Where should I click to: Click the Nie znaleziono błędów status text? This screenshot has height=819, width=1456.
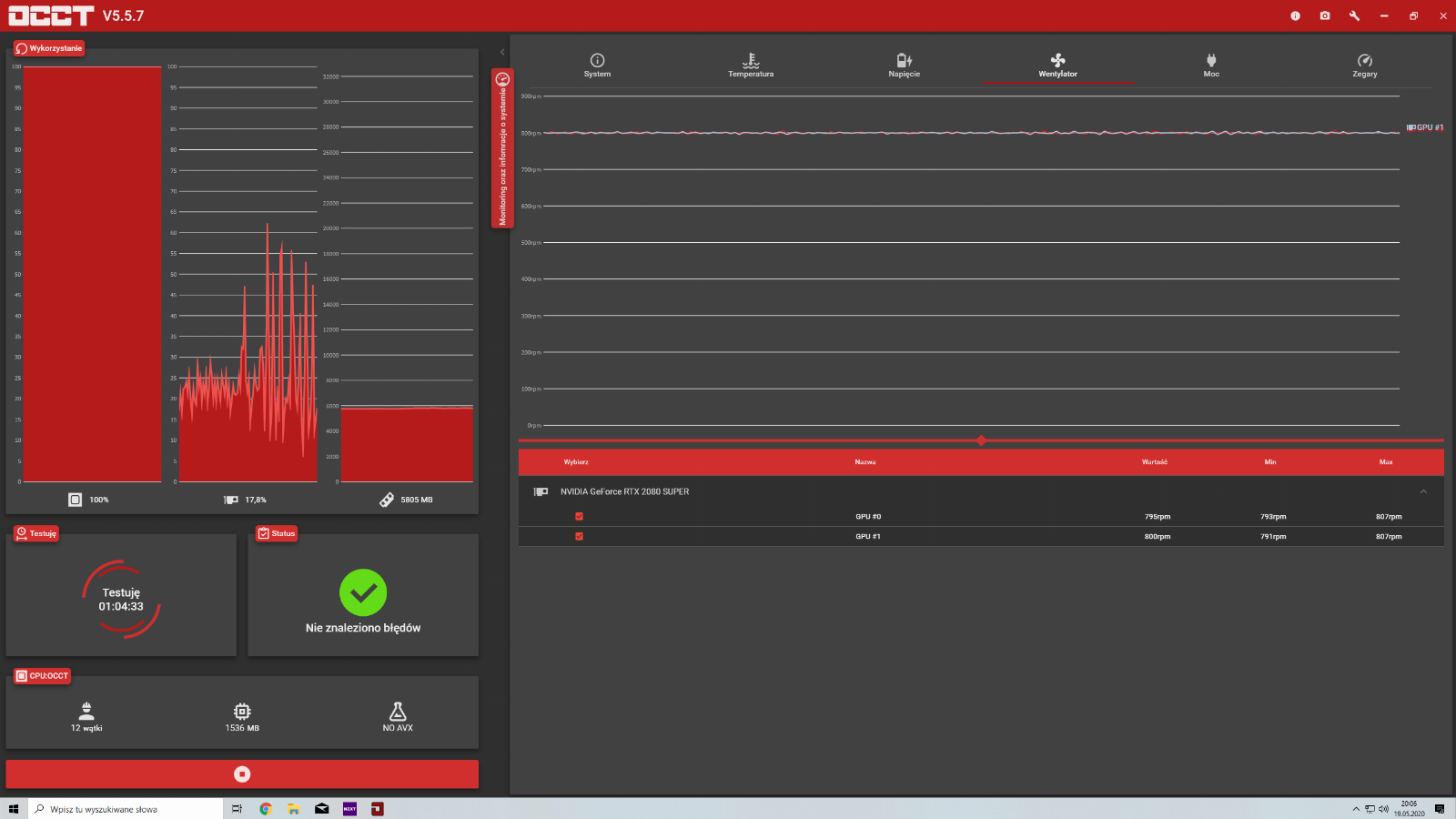tap(363, 628)
